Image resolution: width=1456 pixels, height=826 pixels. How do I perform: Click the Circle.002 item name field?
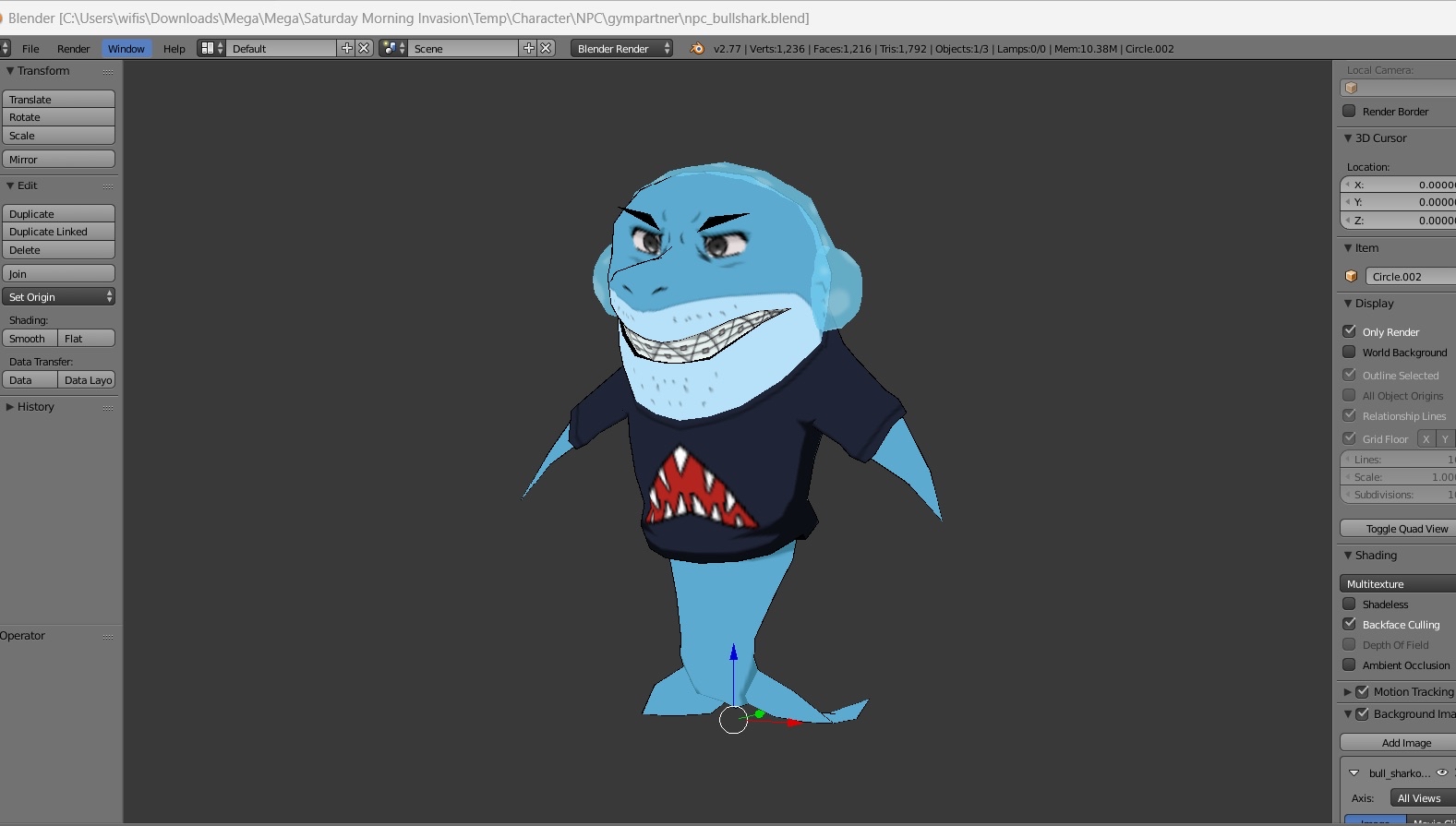coord(1411,276)
